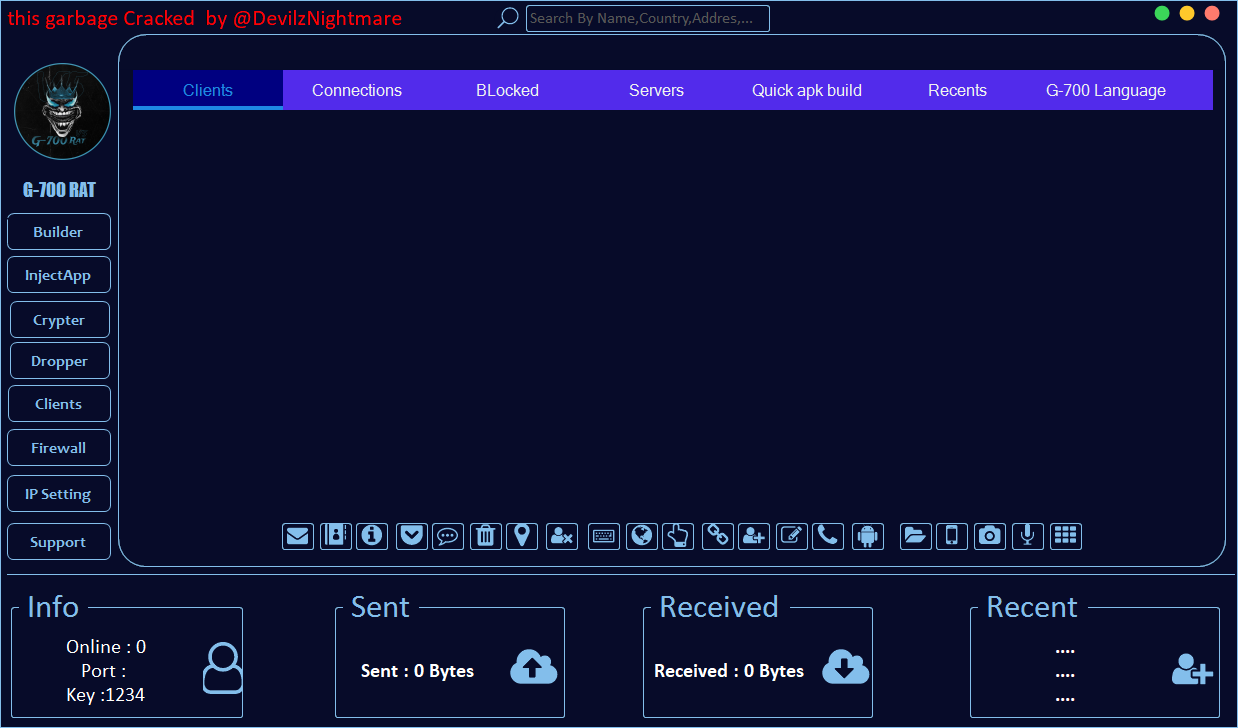Click the trash can icon
Viewport: 1238px width, 728px height.
(485, 536)
